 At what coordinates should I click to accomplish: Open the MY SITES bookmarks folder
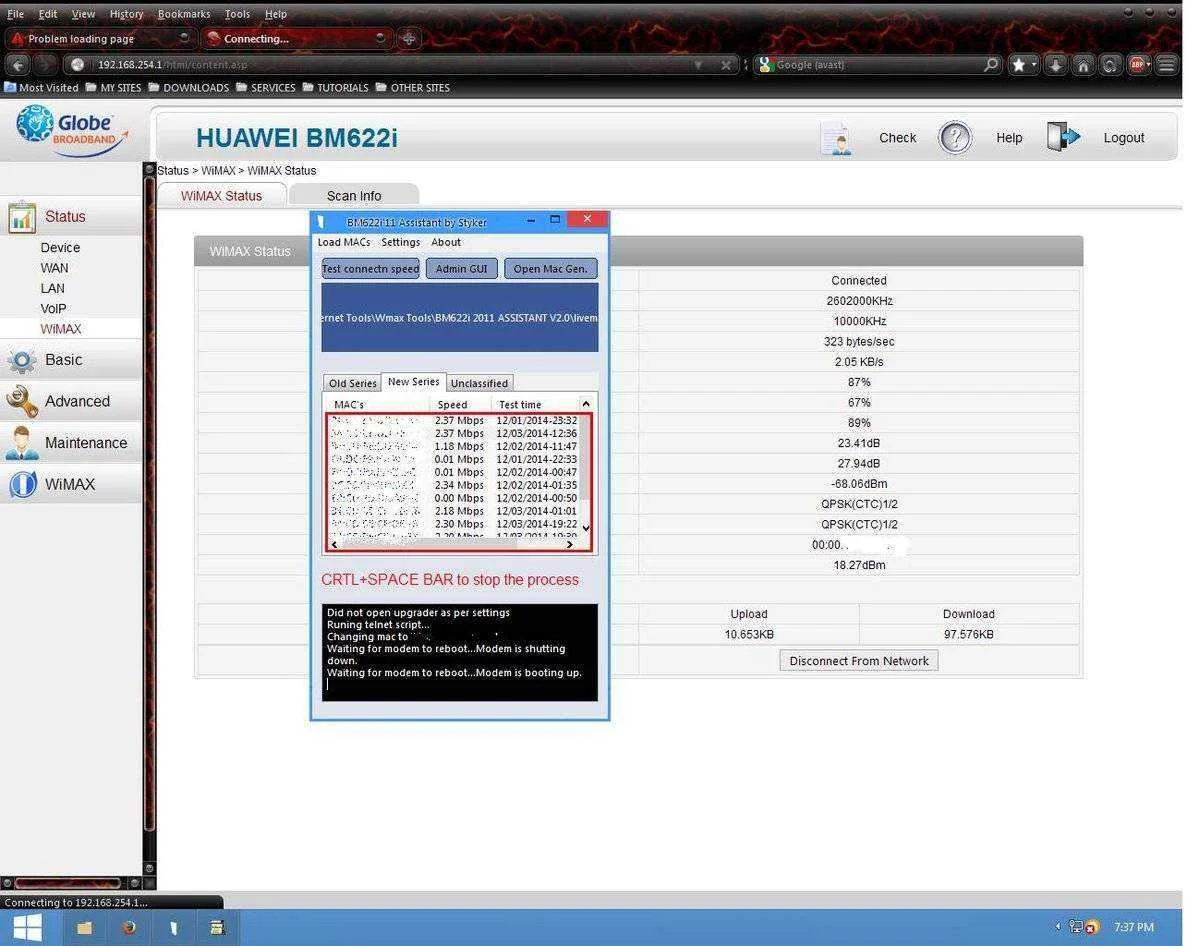pos(113,88)
